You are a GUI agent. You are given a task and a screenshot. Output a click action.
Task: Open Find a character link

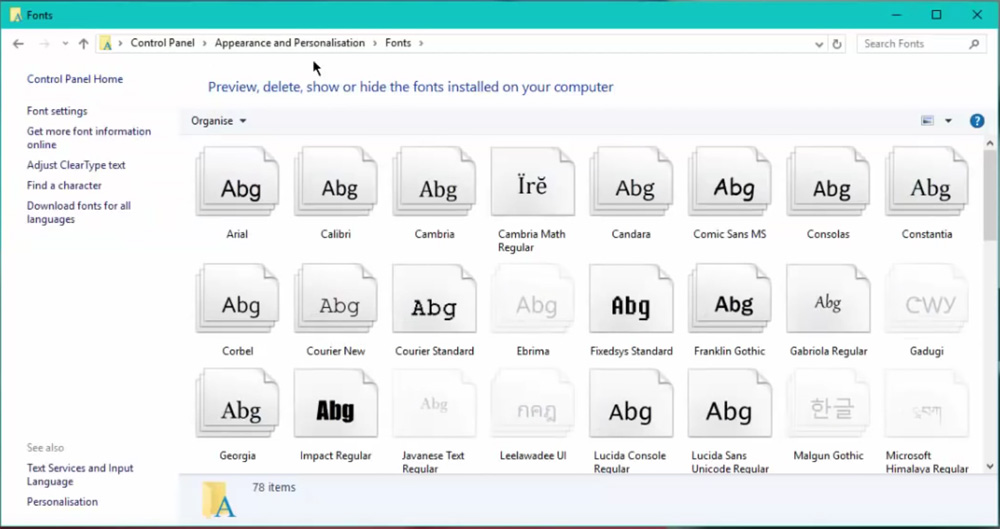64,185
